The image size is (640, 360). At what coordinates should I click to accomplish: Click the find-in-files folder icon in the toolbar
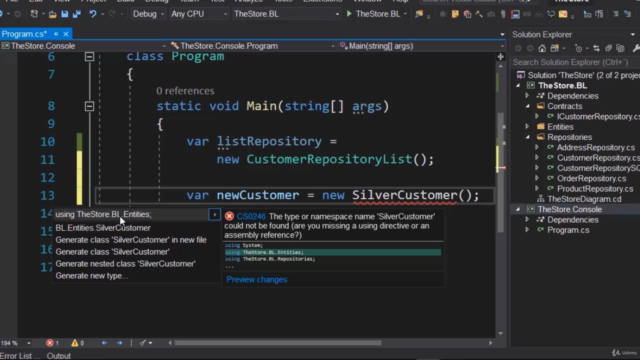coord(419,14)
